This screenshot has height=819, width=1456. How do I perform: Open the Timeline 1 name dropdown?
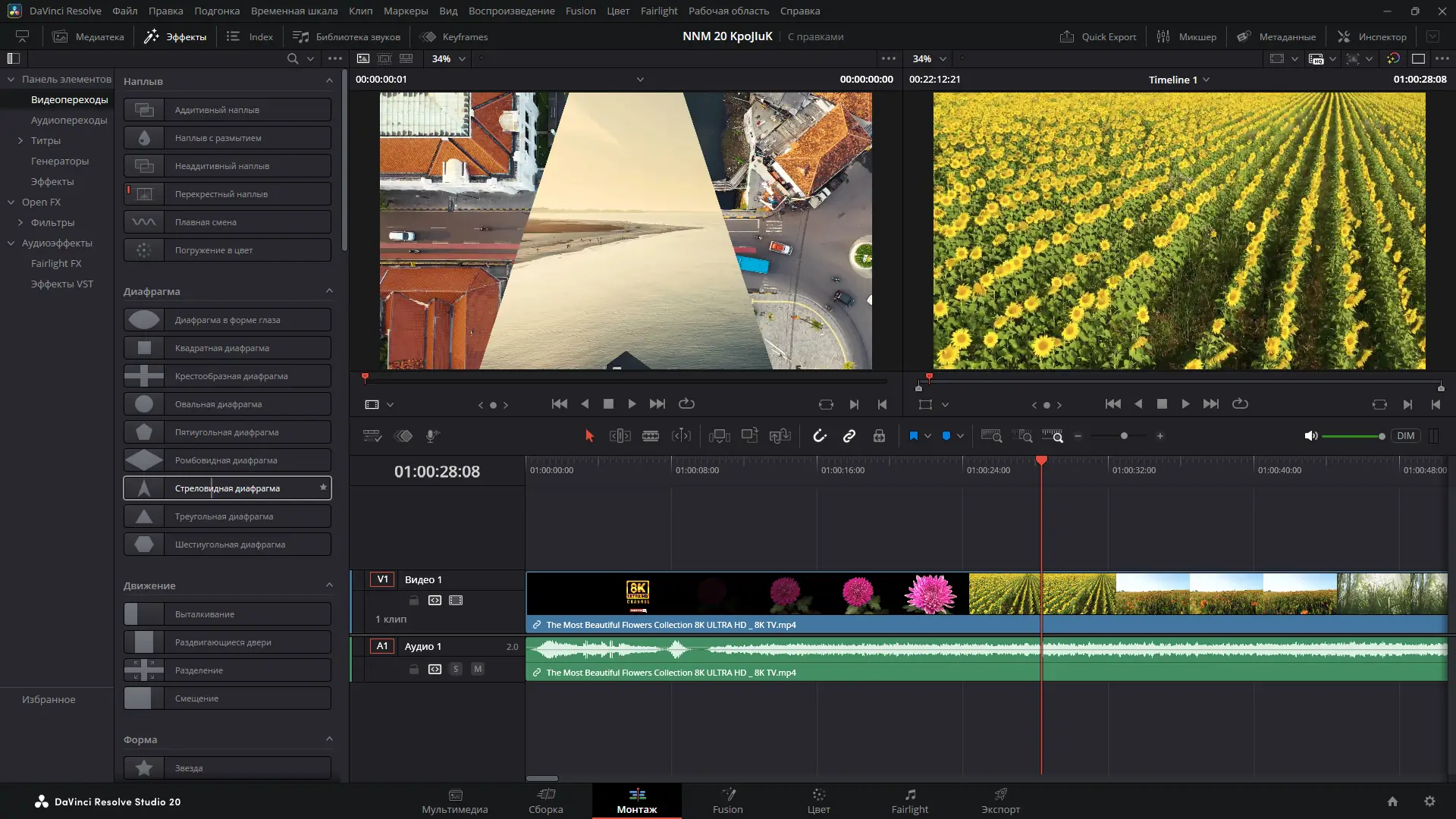coord(1207,80)
